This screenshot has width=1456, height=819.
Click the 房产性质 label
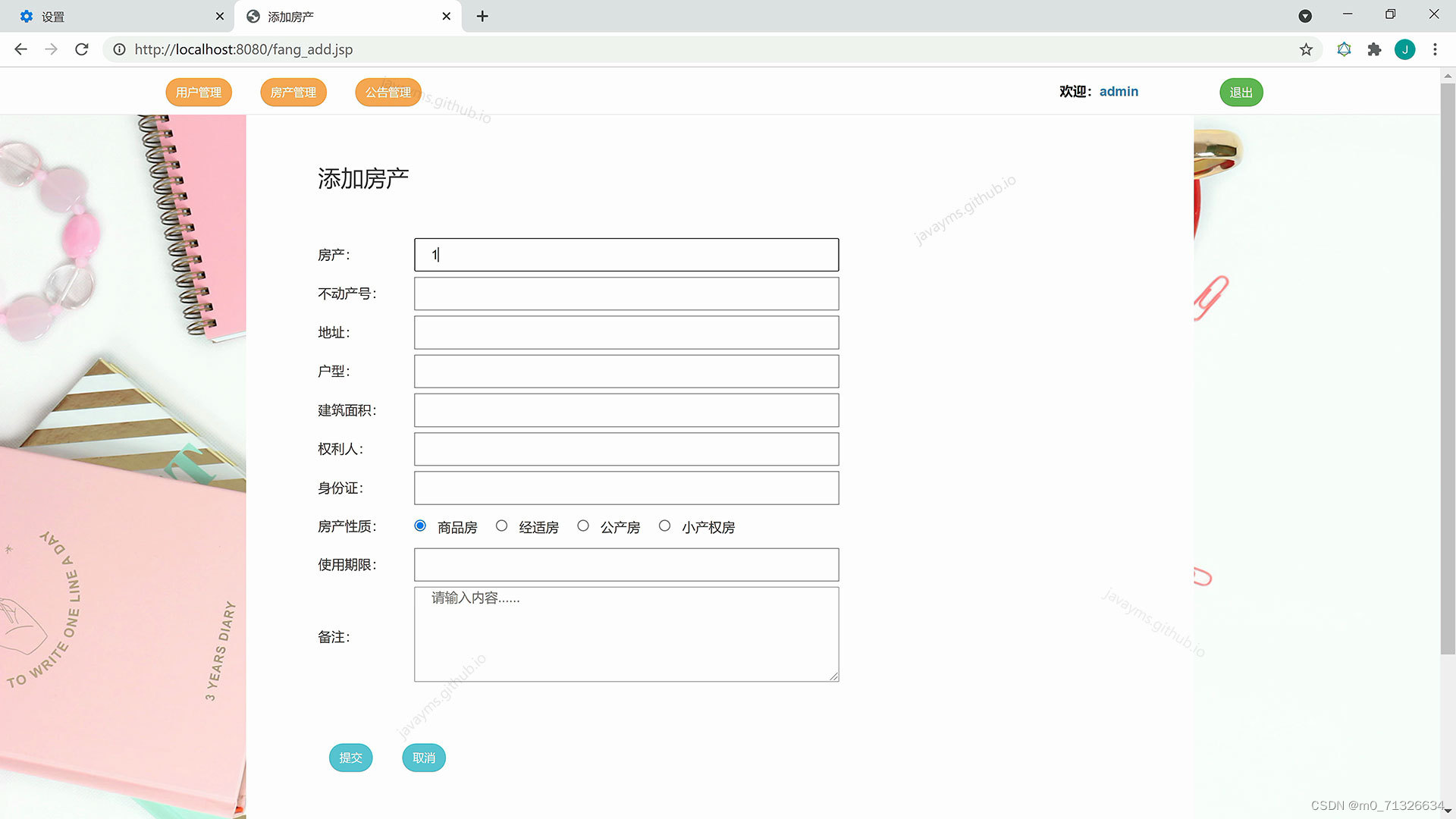coord(347,526)
